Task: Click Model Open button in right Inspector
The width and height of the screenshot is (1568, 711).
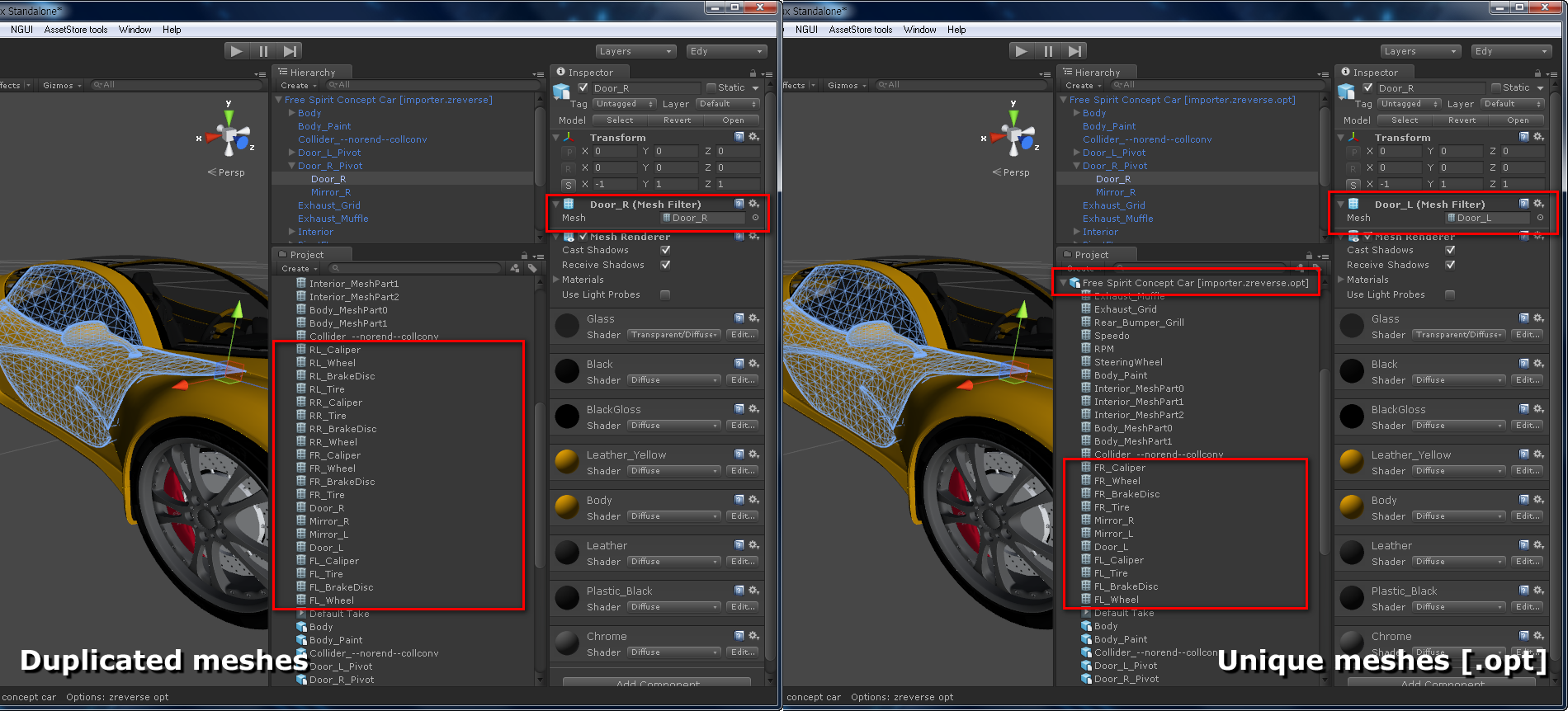Action: coord(1518,120)
